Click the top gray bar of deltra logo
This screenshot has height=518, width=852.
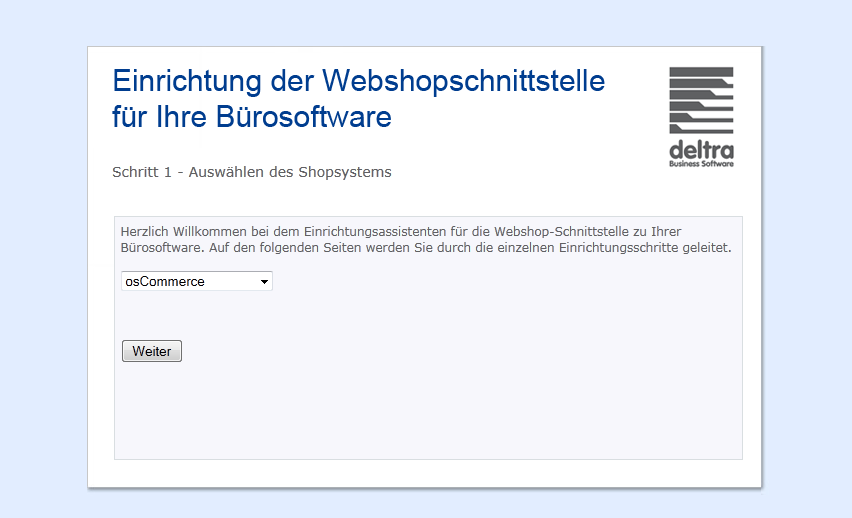[701, 71]
